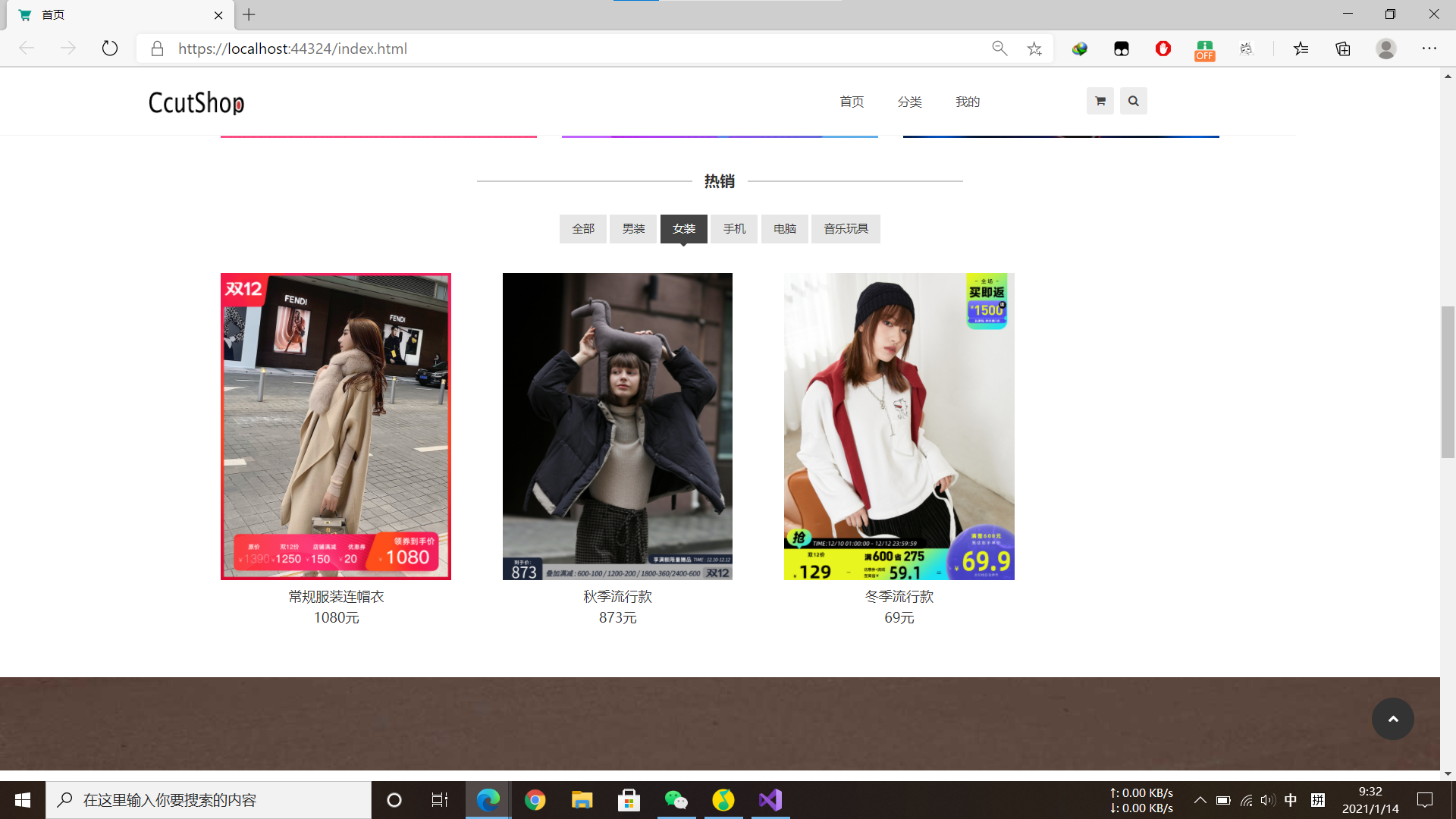Go to 我的 navigation item
Image resolution: width=1456 pixels, height=819 pixels.
(x=967, y=102)
